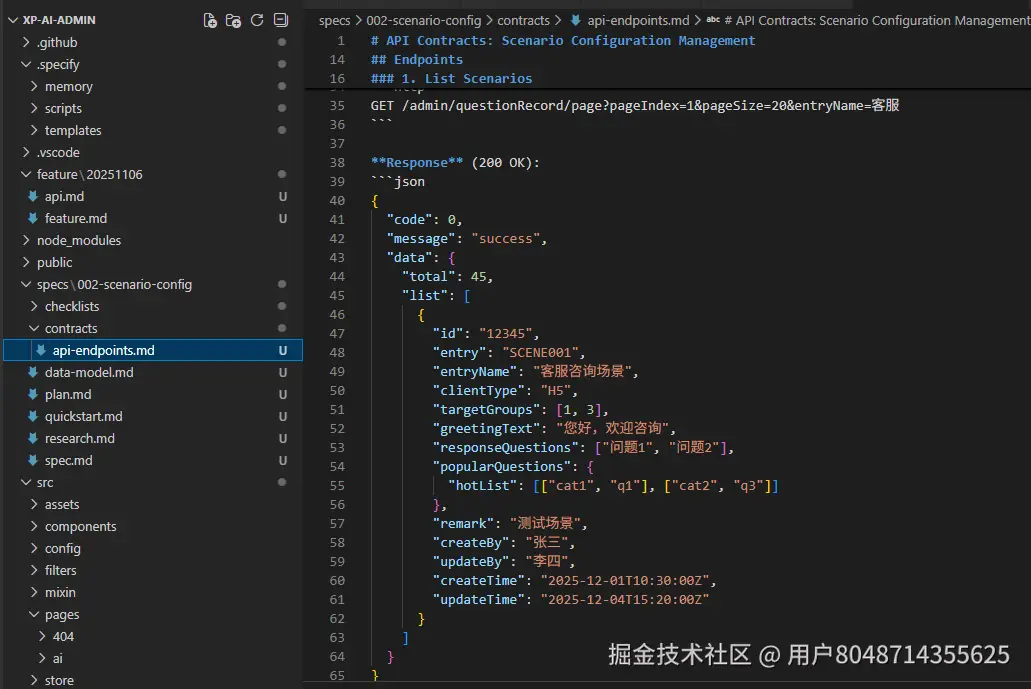The image size is (1031, 689).
Task: Collapse the contracts folder in tree
Action: pyautogui.click(x=34, y=329)
